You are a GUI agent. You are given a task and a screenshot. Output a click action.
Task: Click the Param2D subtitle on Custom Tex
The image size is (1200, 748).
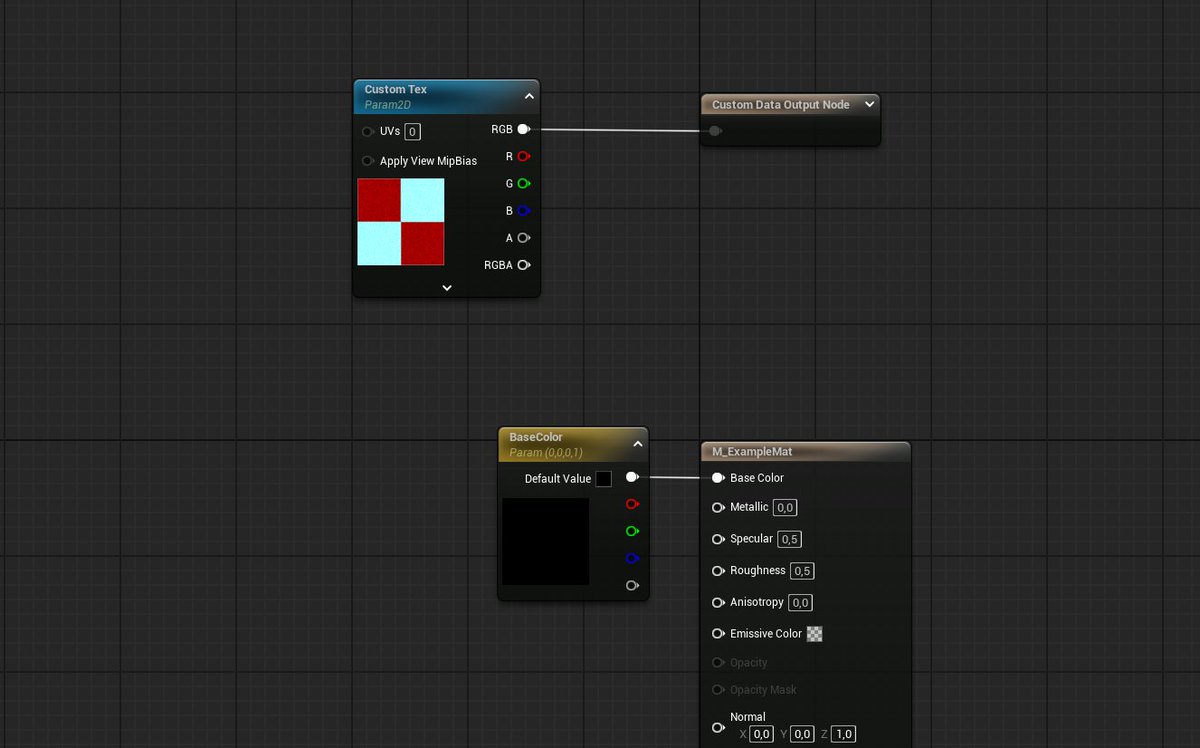pos(388,104)
